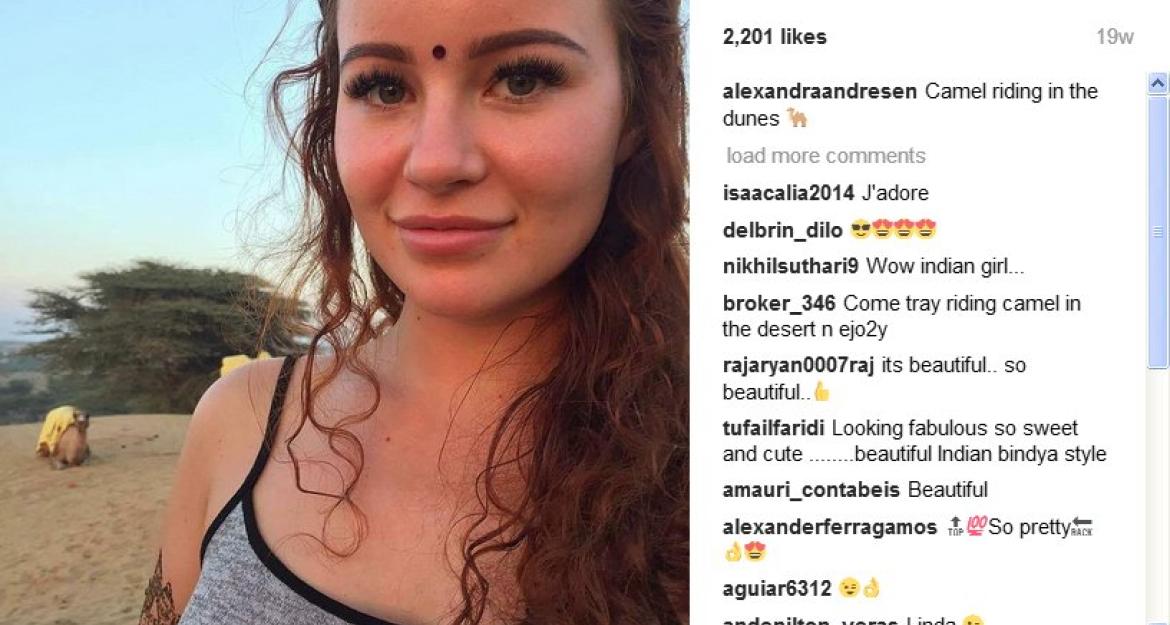1170x625 pixels.
Task: Click the 19w post timestamp
Action: 1115,37
